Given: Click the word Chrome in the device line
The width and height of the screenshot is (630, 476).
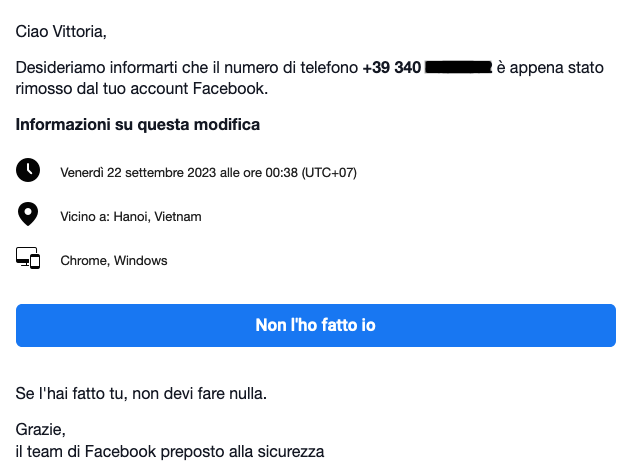Looking at the screenshot, I should tap(85, 261).
